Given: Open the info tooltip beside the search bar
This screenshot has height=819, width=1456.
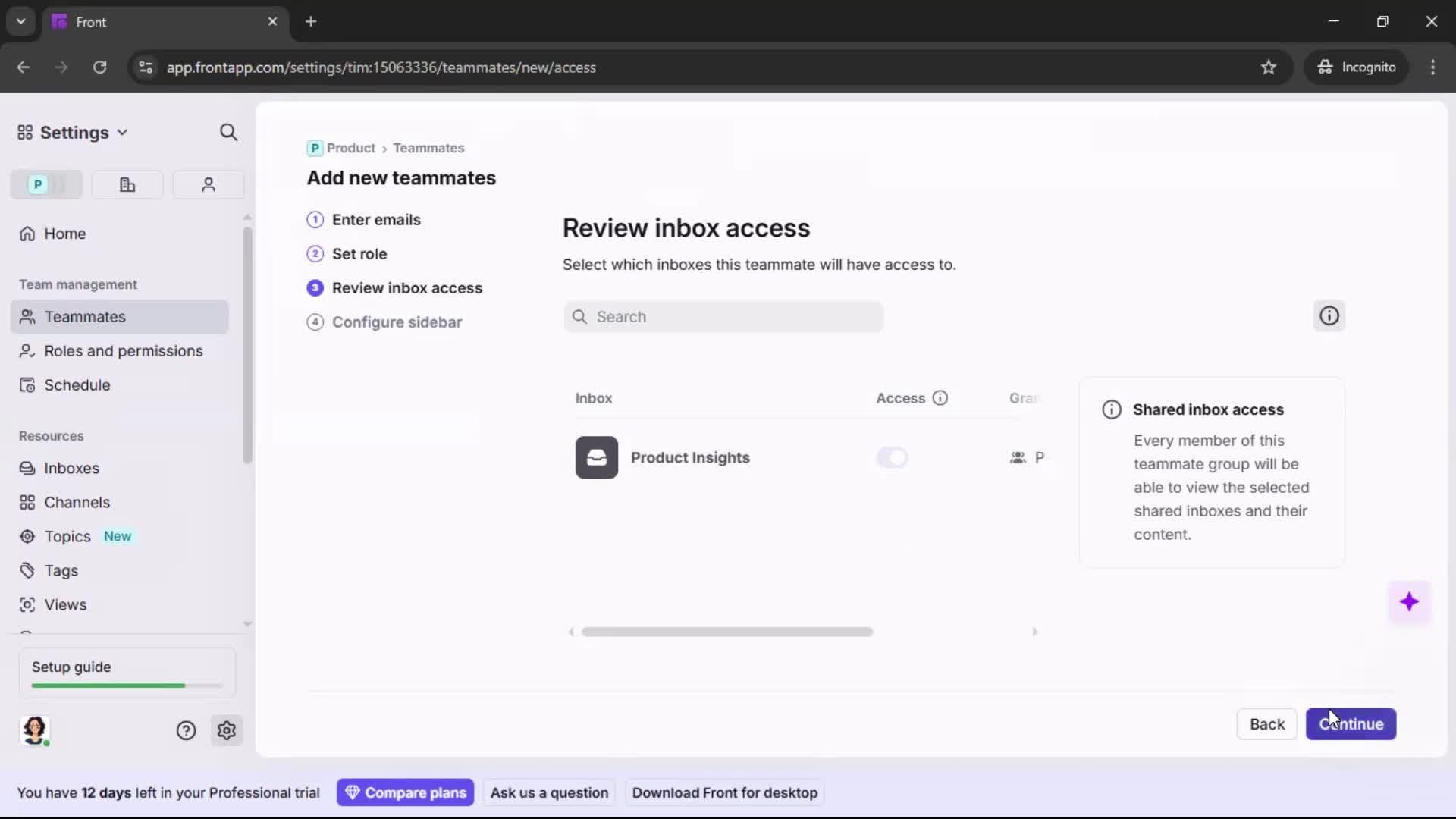Looking at the screenshot, I should [x=1329, y=315].
